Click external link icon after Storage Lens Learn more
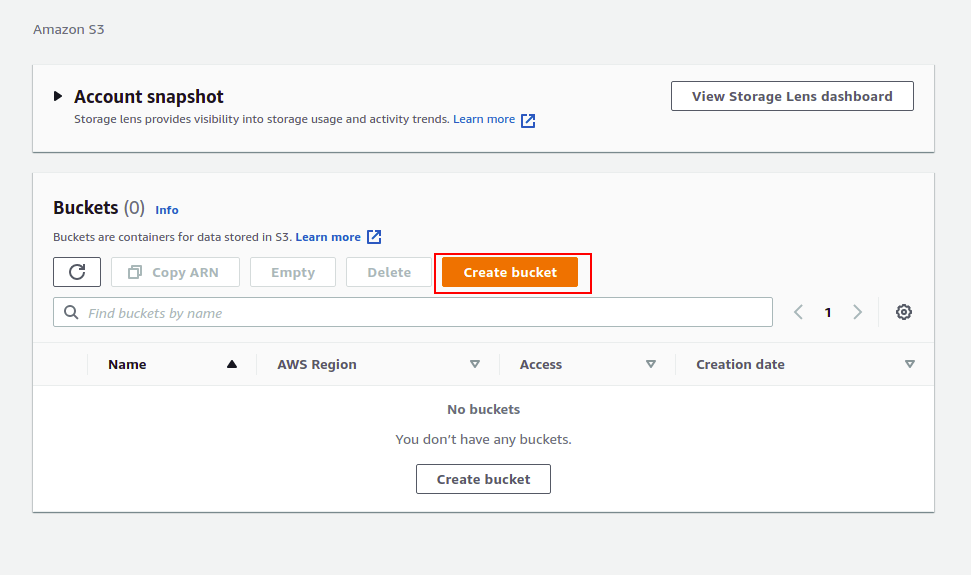Screen dimensions: 971x575 click(x=528, y=120)
